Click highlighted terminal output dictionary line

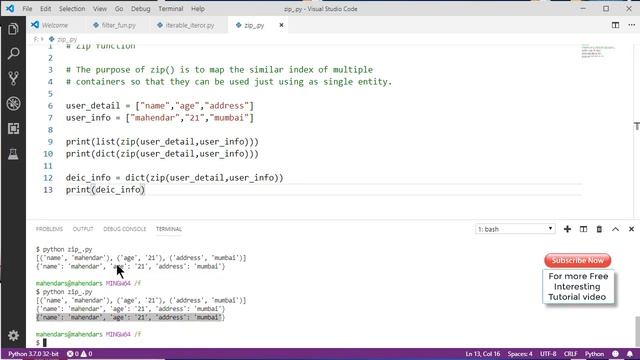point(130,318)
